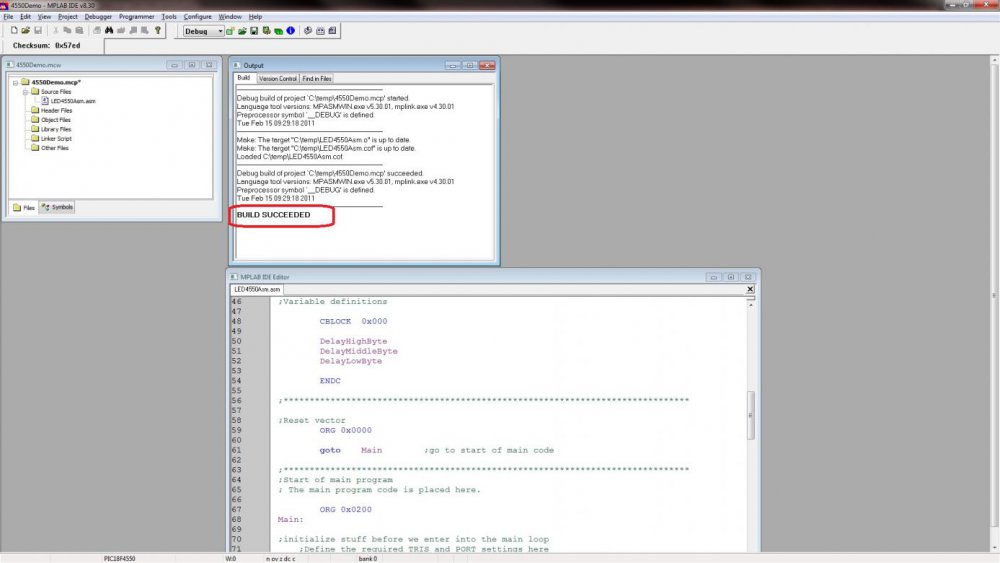Click the Cut scissors toolbar icon
Viewport: 1000px width, 563px height.
point(55,31)
